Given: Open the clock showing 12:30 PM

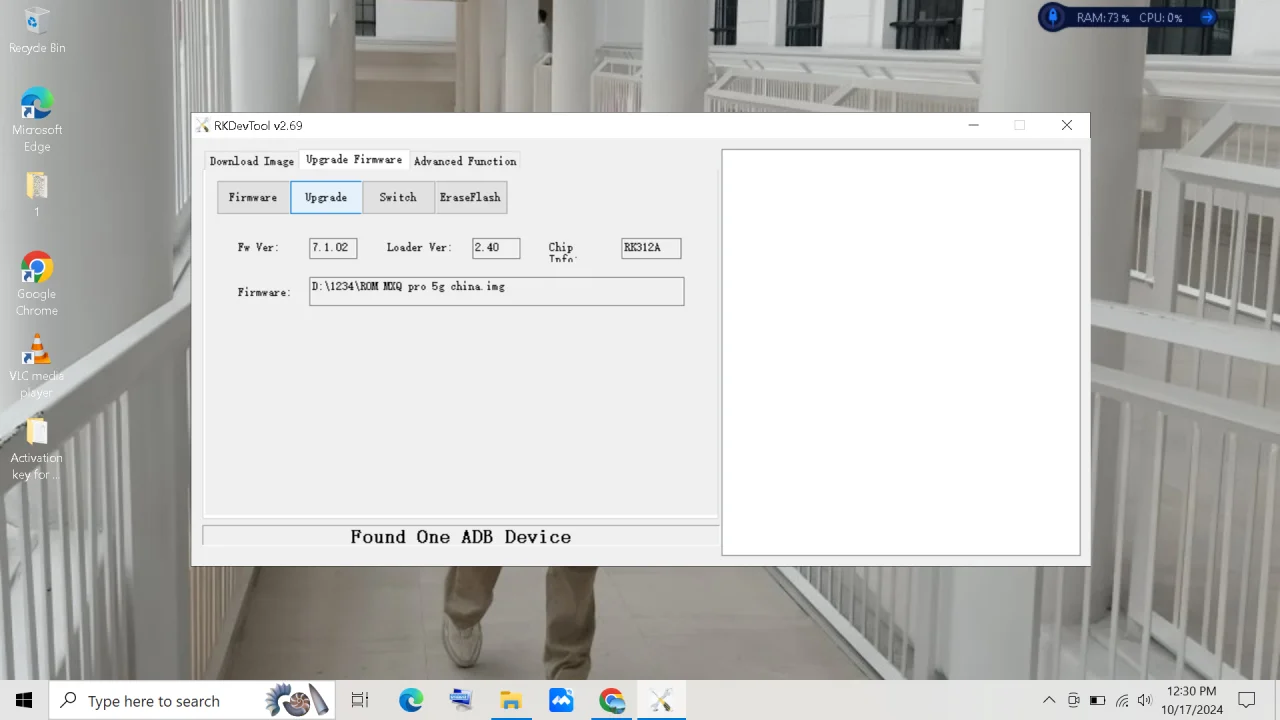Looking at the screenshot, I should 1192,701.
